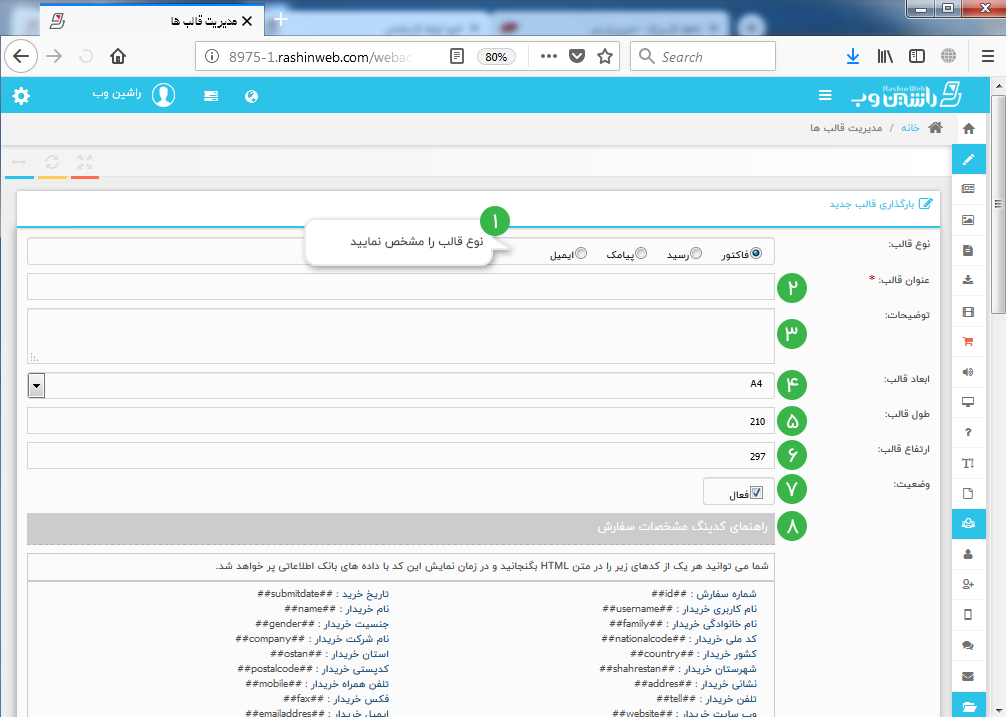The width and height of the screenshot is (1006, 717).
Task: Click the راشین وب username in header
Action: (x=117, y=94)
